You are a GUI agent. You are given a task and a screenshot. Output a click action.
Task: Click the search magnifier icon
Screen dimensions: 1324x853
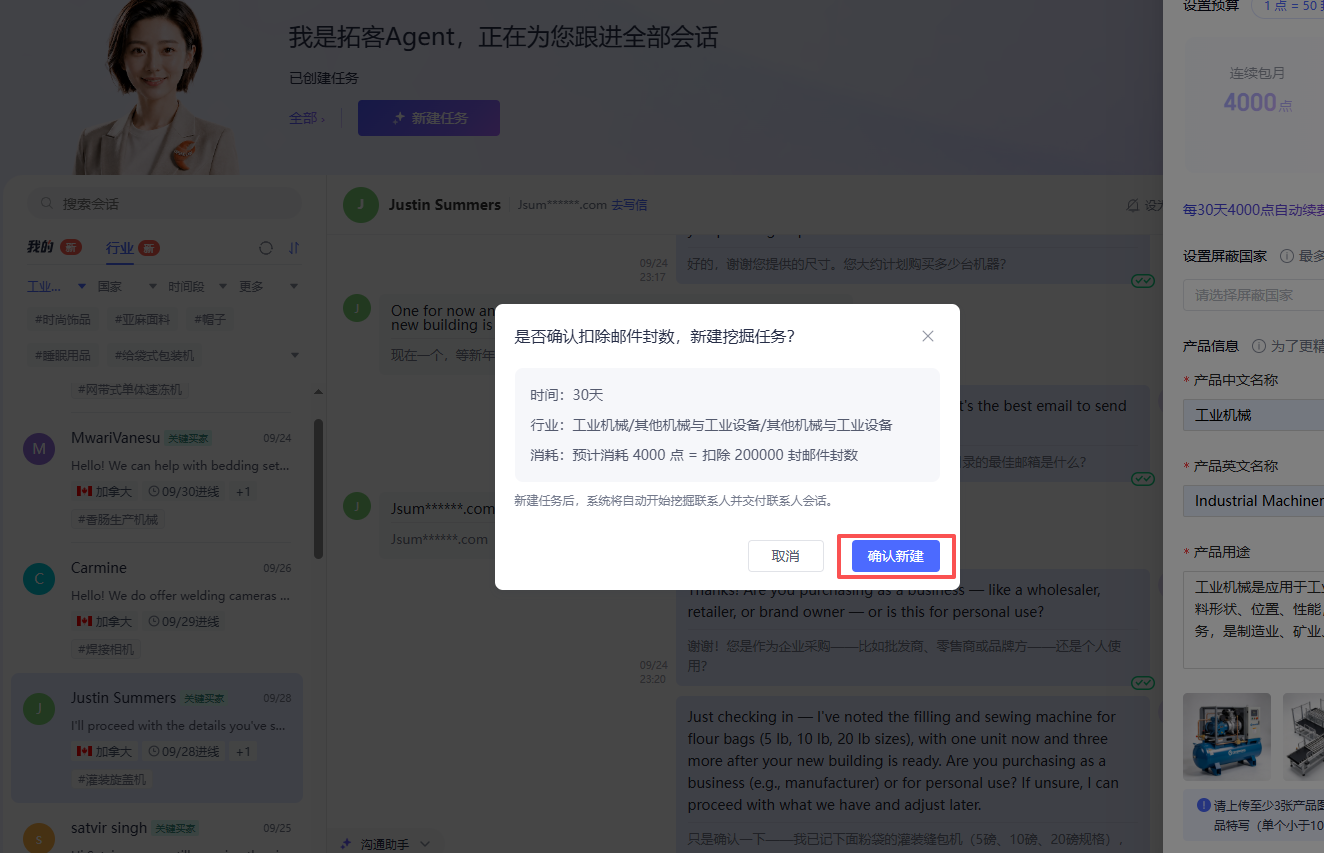(46, 203)
